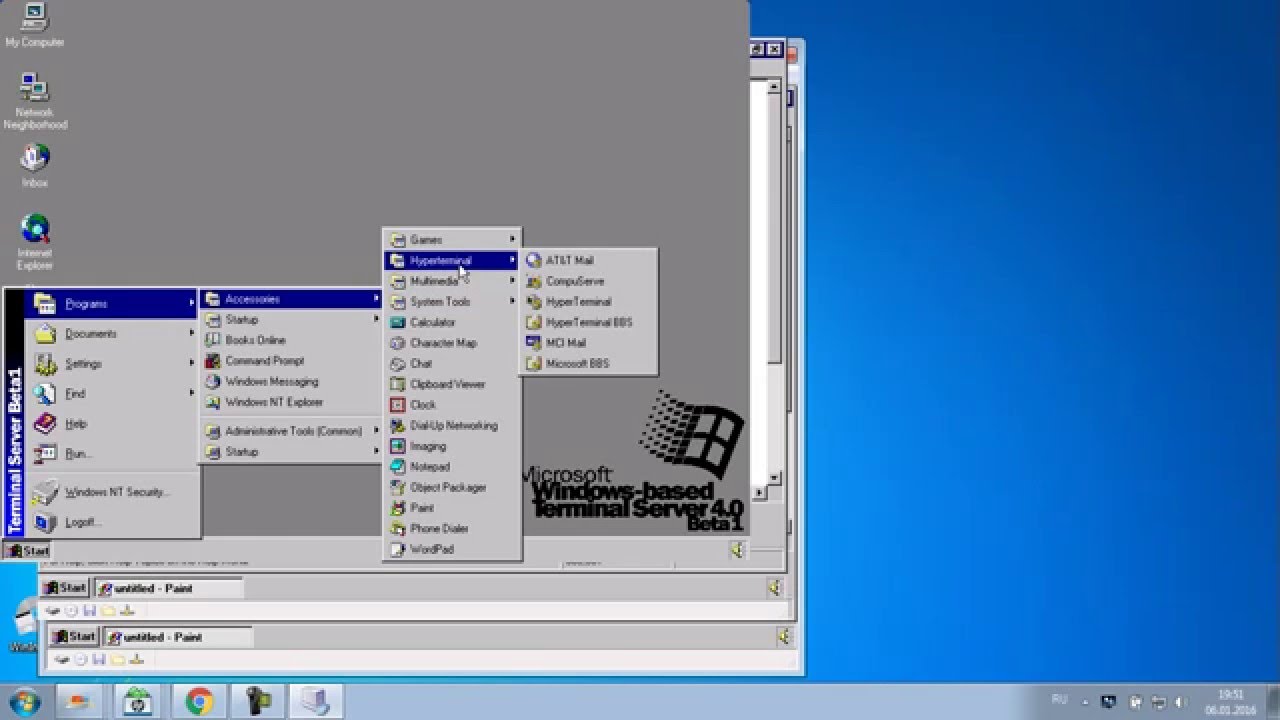Viewport: 1280px width, 720px height.
Task: Open Command Prompt from Programs menu
Action: click(291, 361)
